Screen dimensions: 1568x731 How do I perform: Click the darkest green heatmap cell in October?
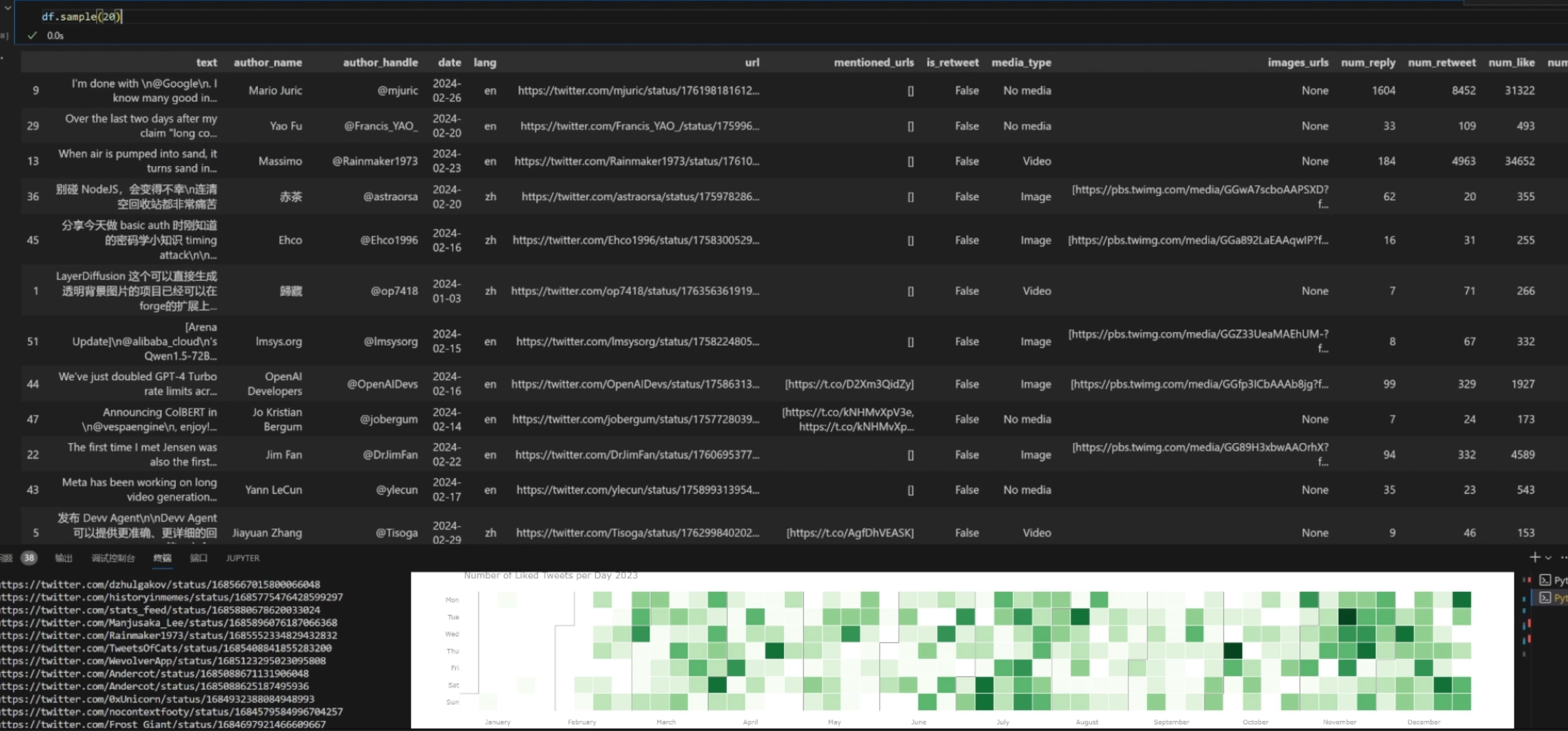click(1233, 651)
